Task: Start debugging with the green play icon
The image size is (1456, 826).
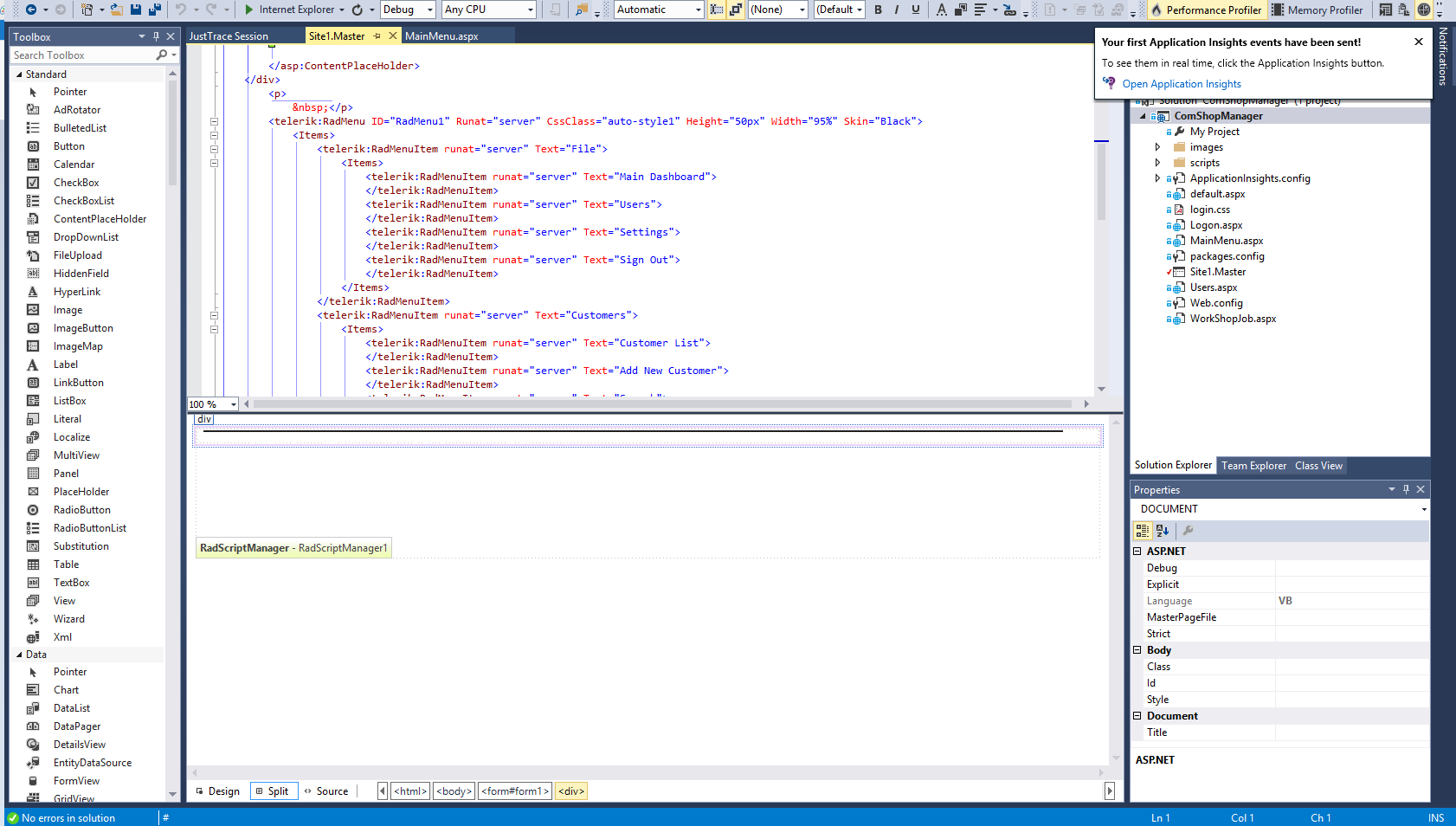Action: point(249,10)
